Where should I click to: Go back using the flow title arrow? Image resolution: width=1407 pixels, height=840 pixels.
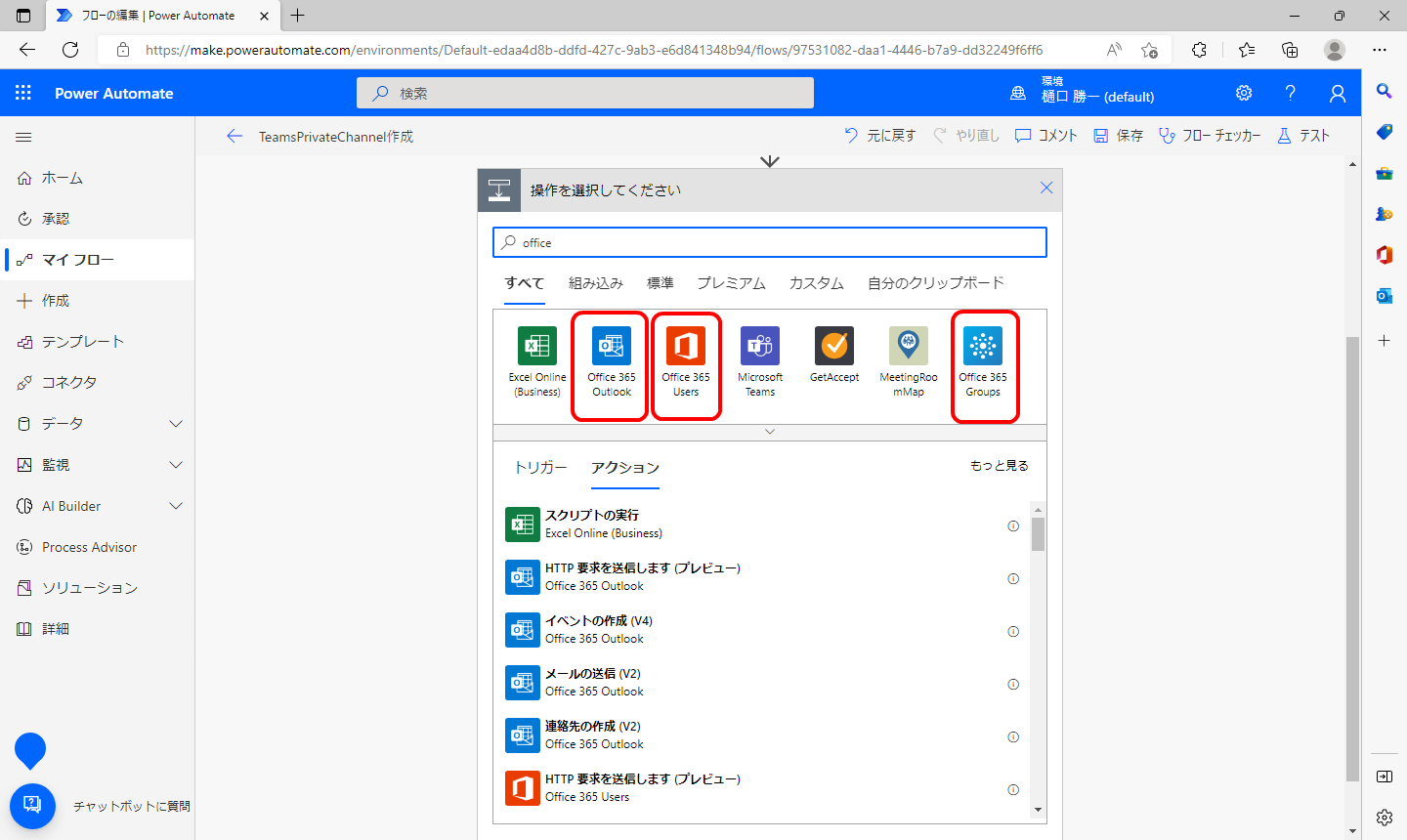coord(234,136)
